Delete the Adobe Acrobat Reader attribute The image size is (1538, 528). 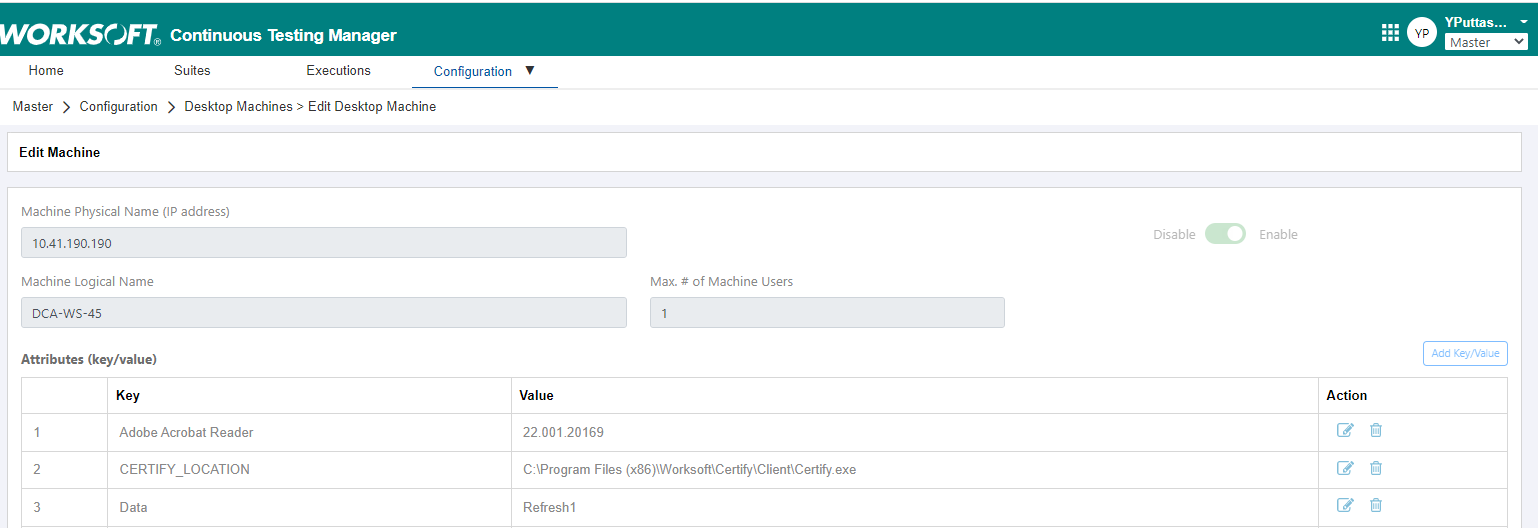(x=1376, y=430)
